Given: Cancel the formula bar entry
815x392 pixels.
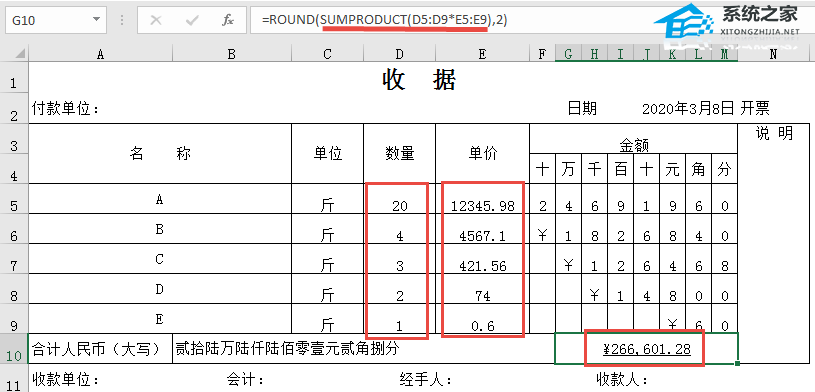Looking at the screenshot, I should pos(155,21).
